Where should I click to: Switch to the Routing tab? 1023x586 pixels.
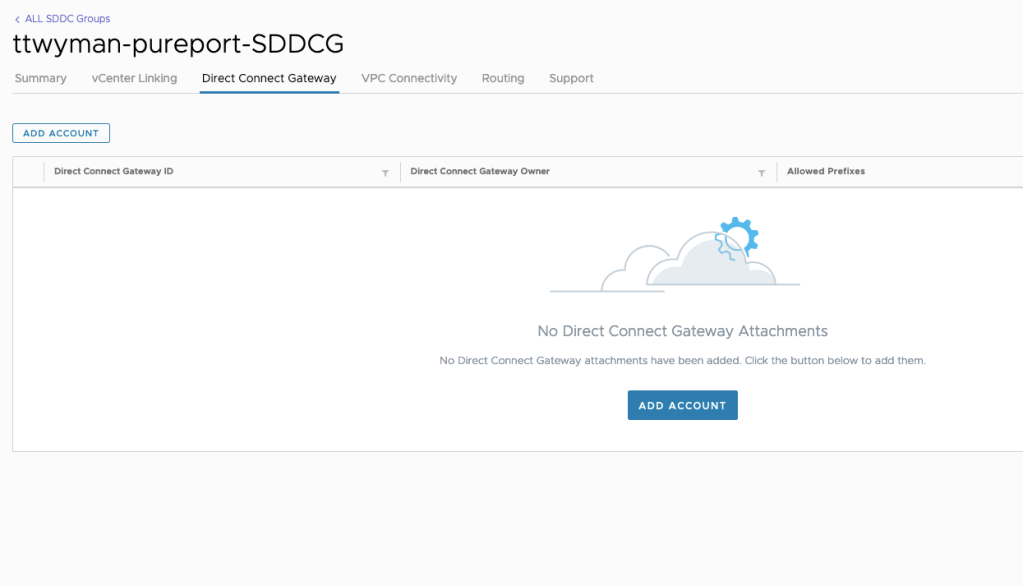coord(503,78)
